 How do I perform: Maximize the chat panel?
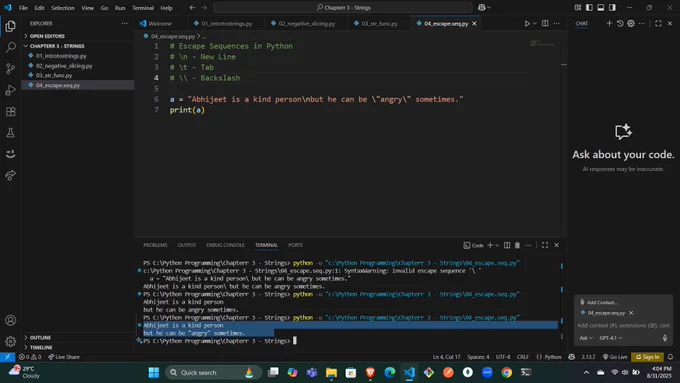tap(658, 23)
